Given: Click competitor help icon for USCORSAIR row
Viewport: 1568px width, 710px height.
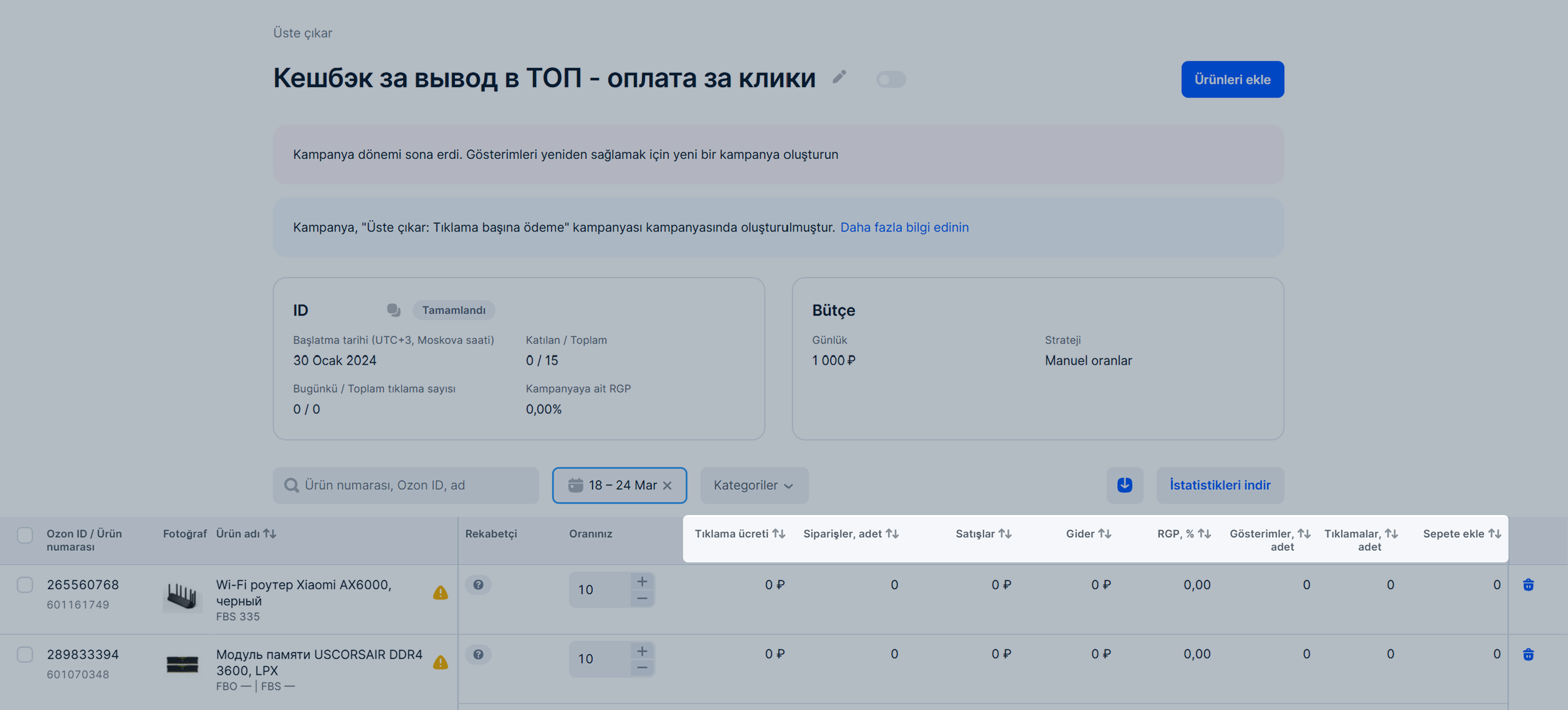Looking at the screenshot, I should (478, 654).
